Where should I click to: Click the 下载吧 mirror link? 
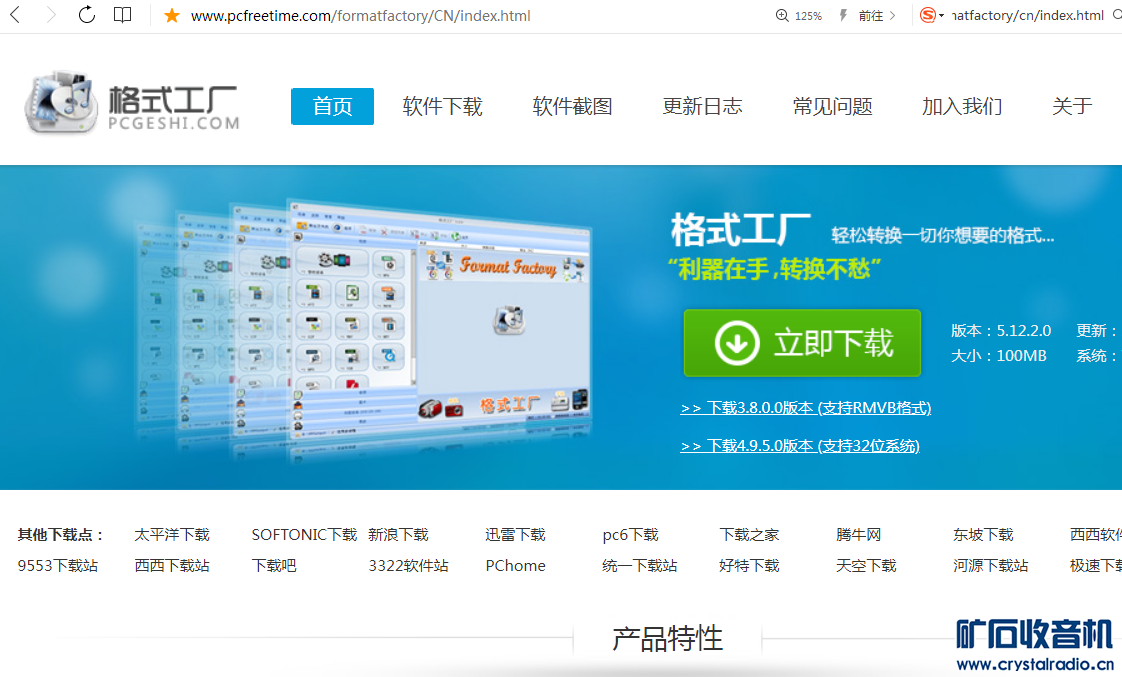pos(274,565)
